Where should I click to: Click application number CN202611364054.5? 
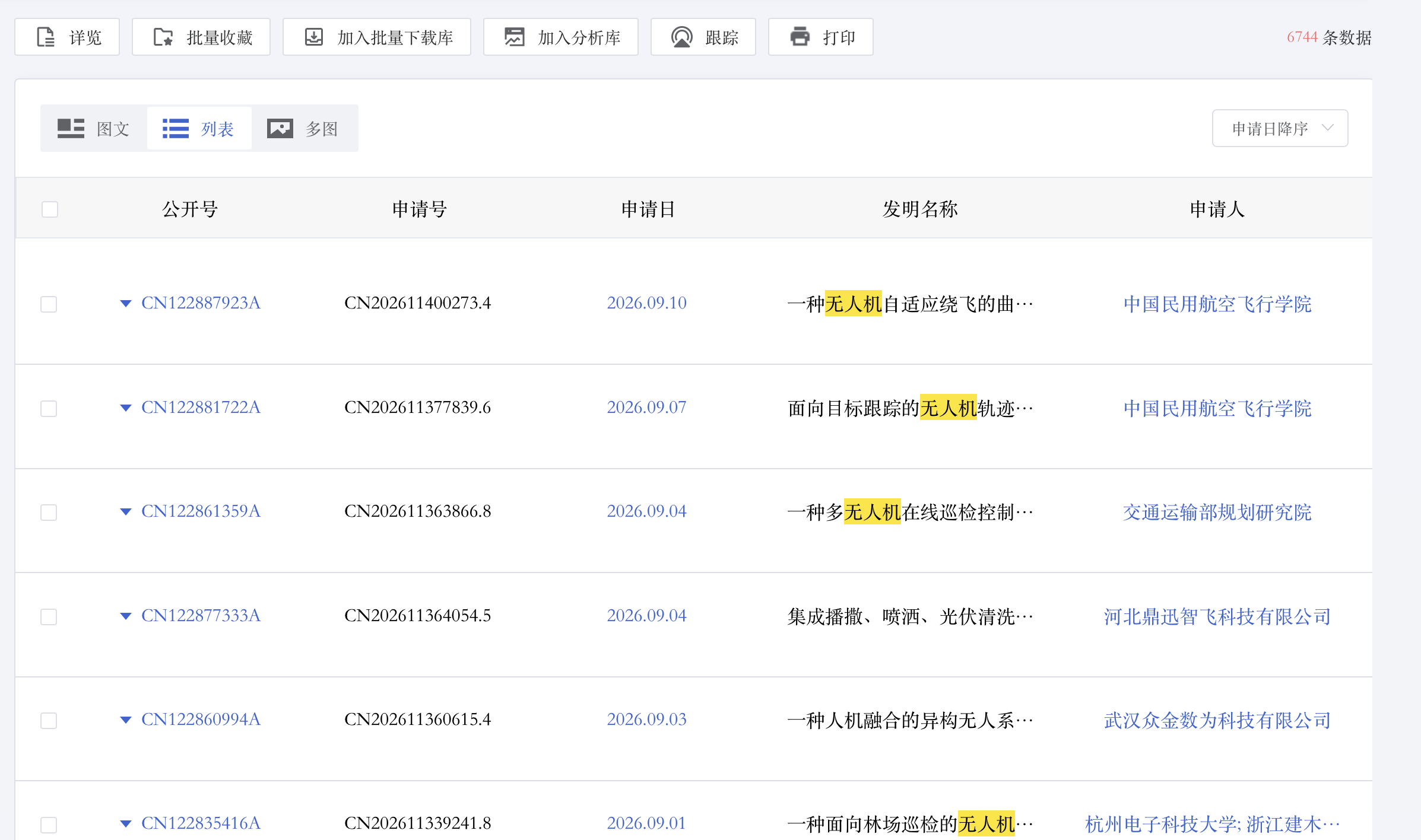[418, 616]
